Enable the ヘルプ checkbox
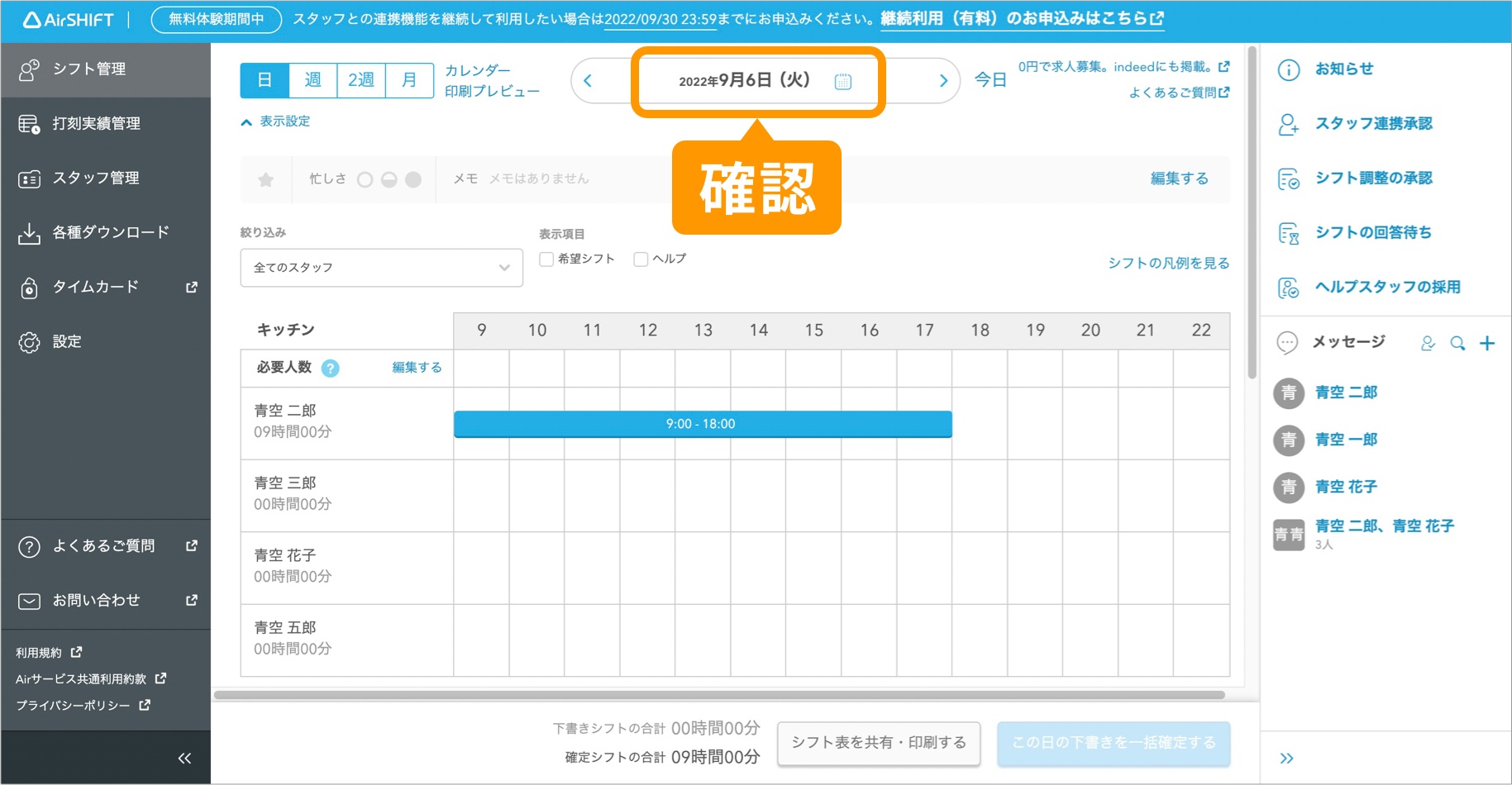Image resolution: width=1512 pixels, height=785 pixels. coord(641,259)
